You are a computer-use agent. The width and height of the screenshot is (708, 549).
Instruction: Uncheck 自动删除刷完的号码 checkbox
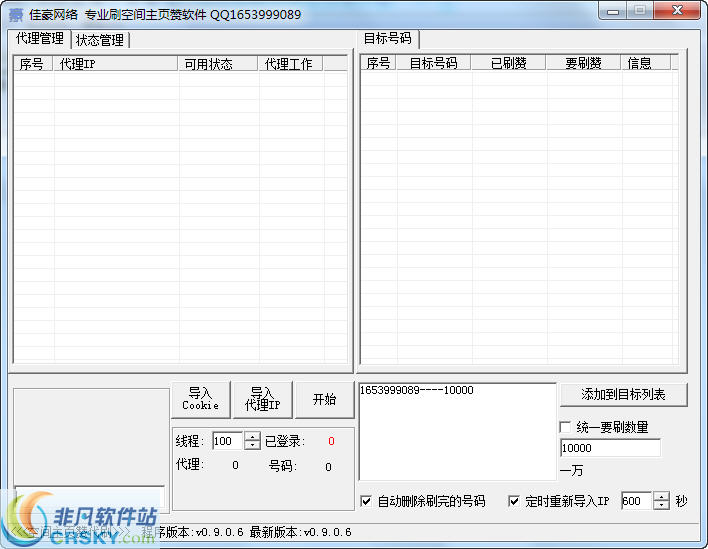[366, 501]
